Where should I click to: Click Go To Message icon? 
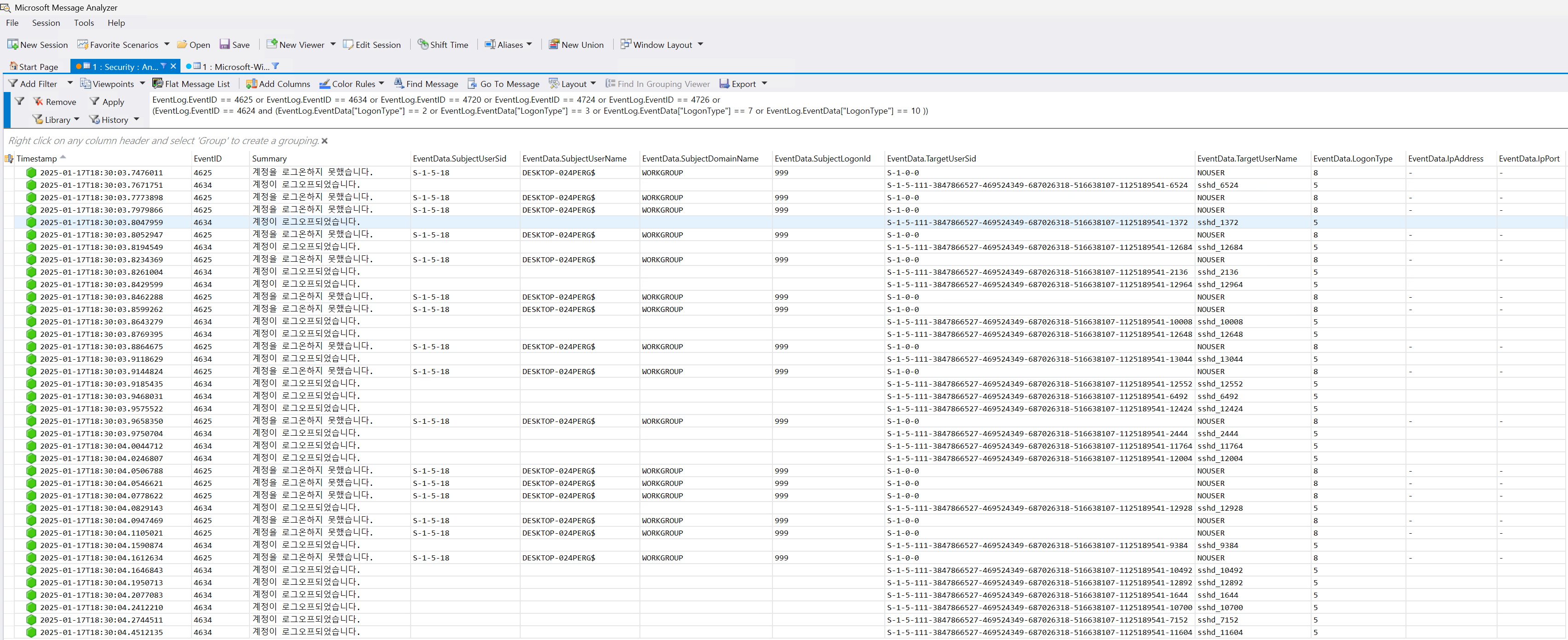pyautogui.click(x=472, y=83)
